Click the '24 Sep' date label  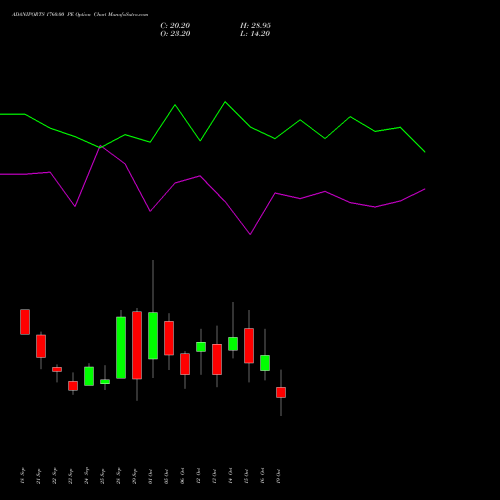click(x=86, y=476)
